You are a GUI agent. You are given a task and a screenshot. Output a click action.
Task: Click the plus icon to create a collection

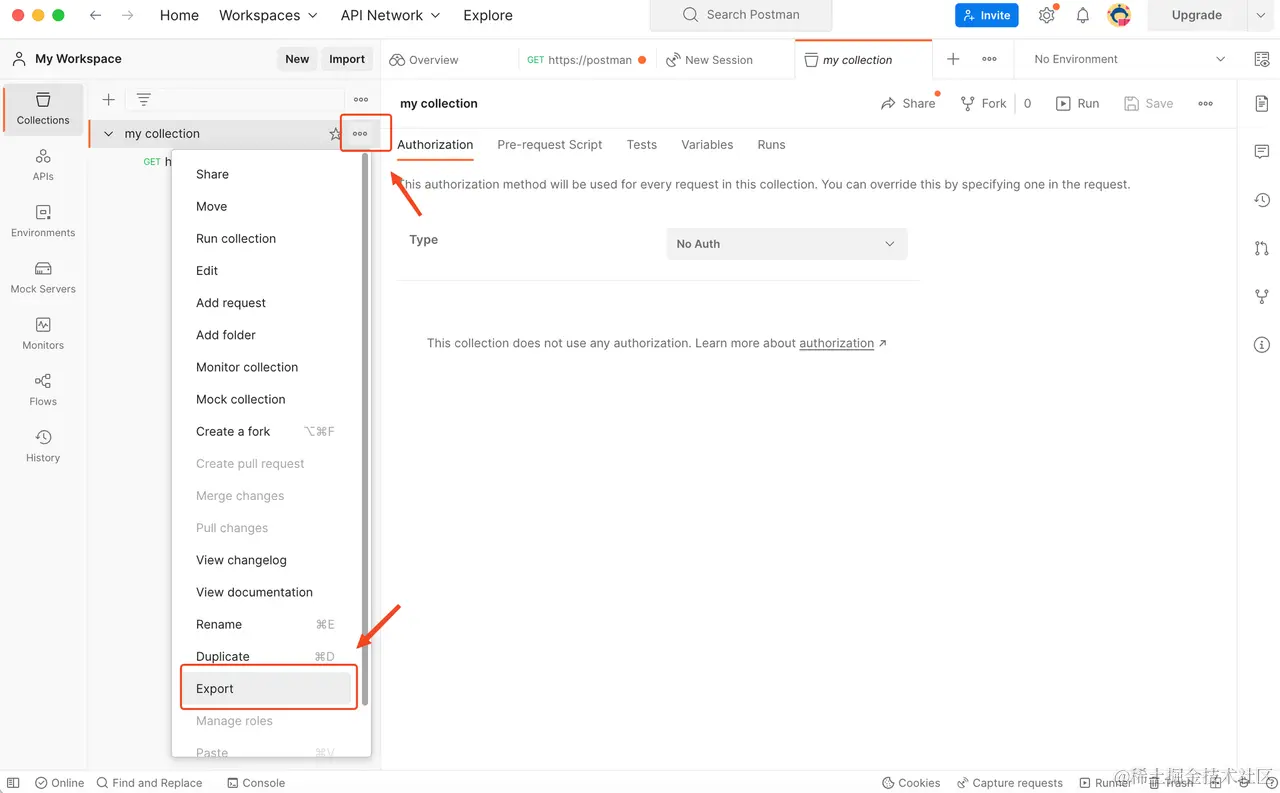coord(109,99)
